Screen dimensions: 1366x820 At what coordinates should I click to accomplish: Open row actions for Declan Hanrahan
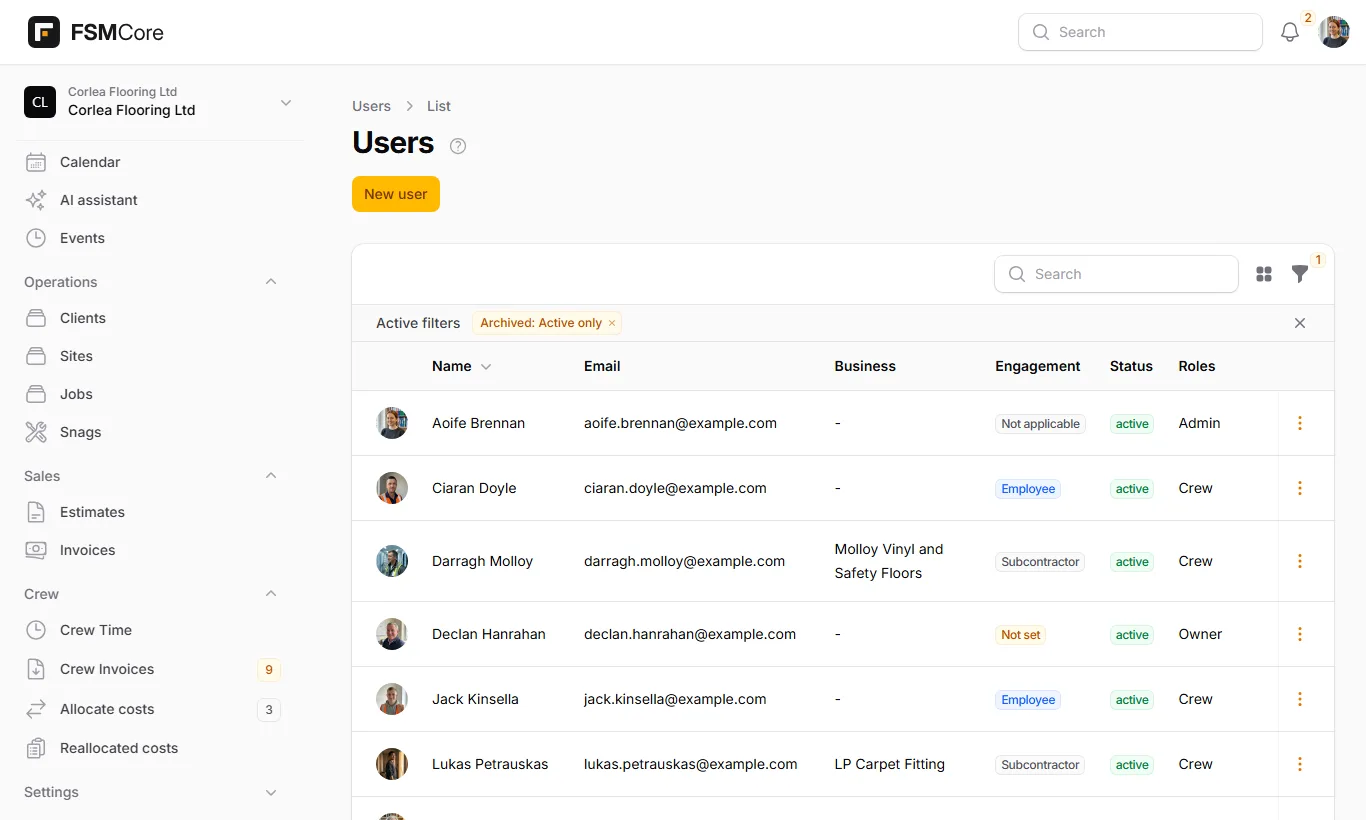click(1300, 634)
